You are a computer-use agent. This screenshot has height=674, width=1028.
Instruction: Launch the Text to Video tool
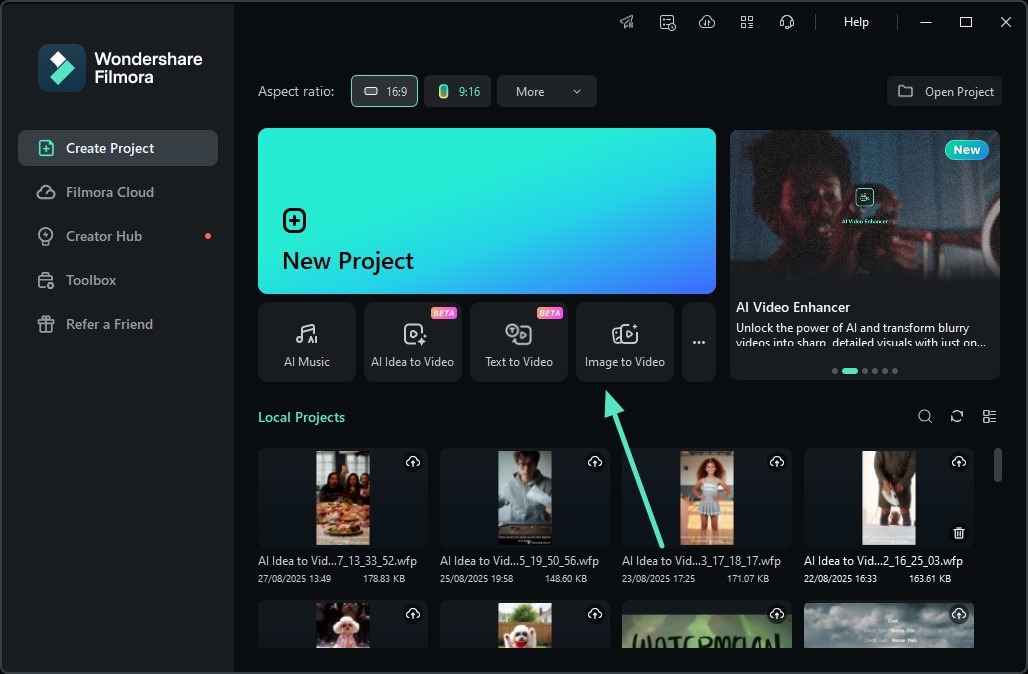point(519,342)
